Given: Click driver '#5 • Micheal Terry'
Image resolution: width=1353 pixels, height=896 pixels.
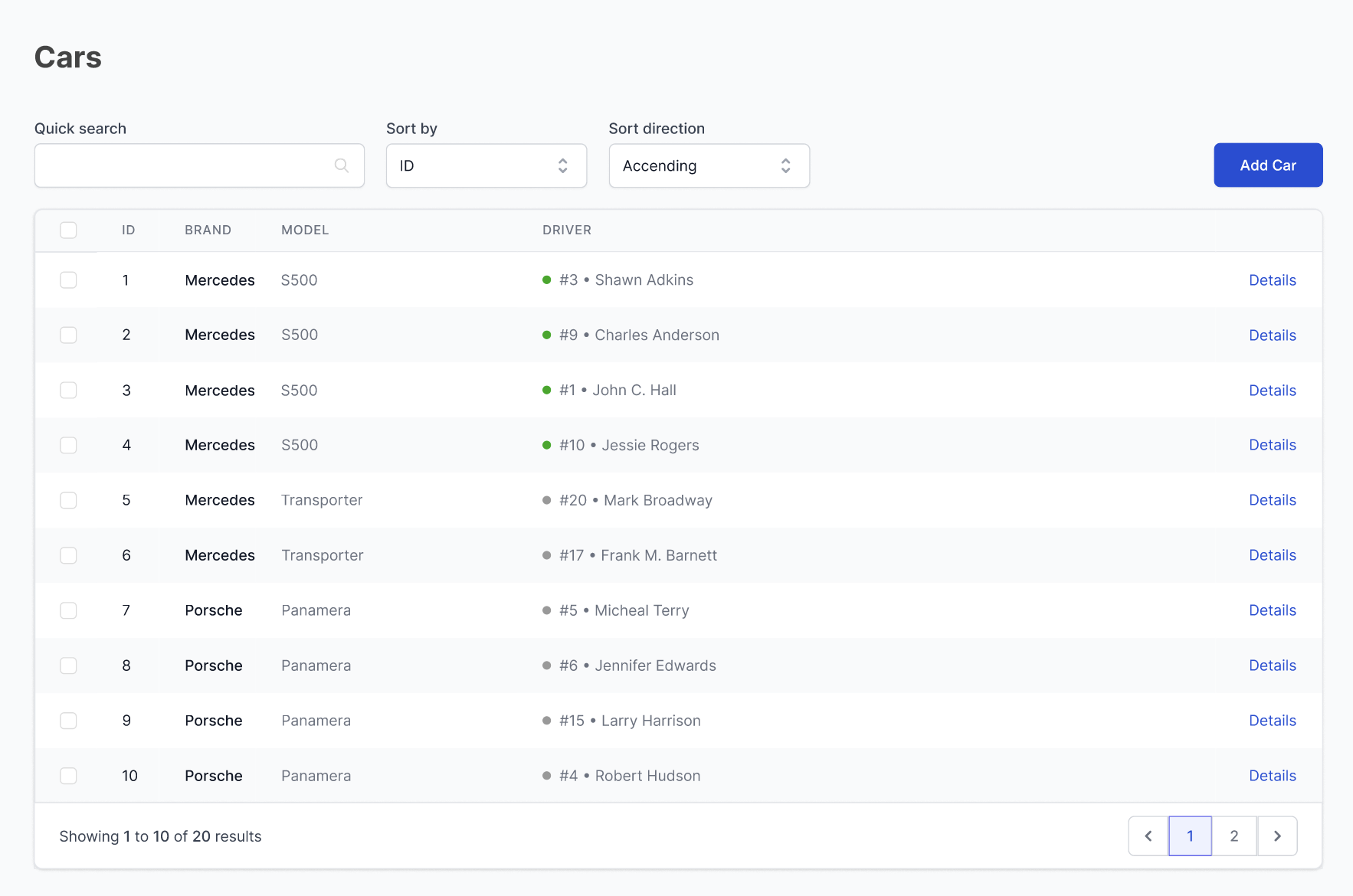Looking at the screenshot, I should coord(615,611).
